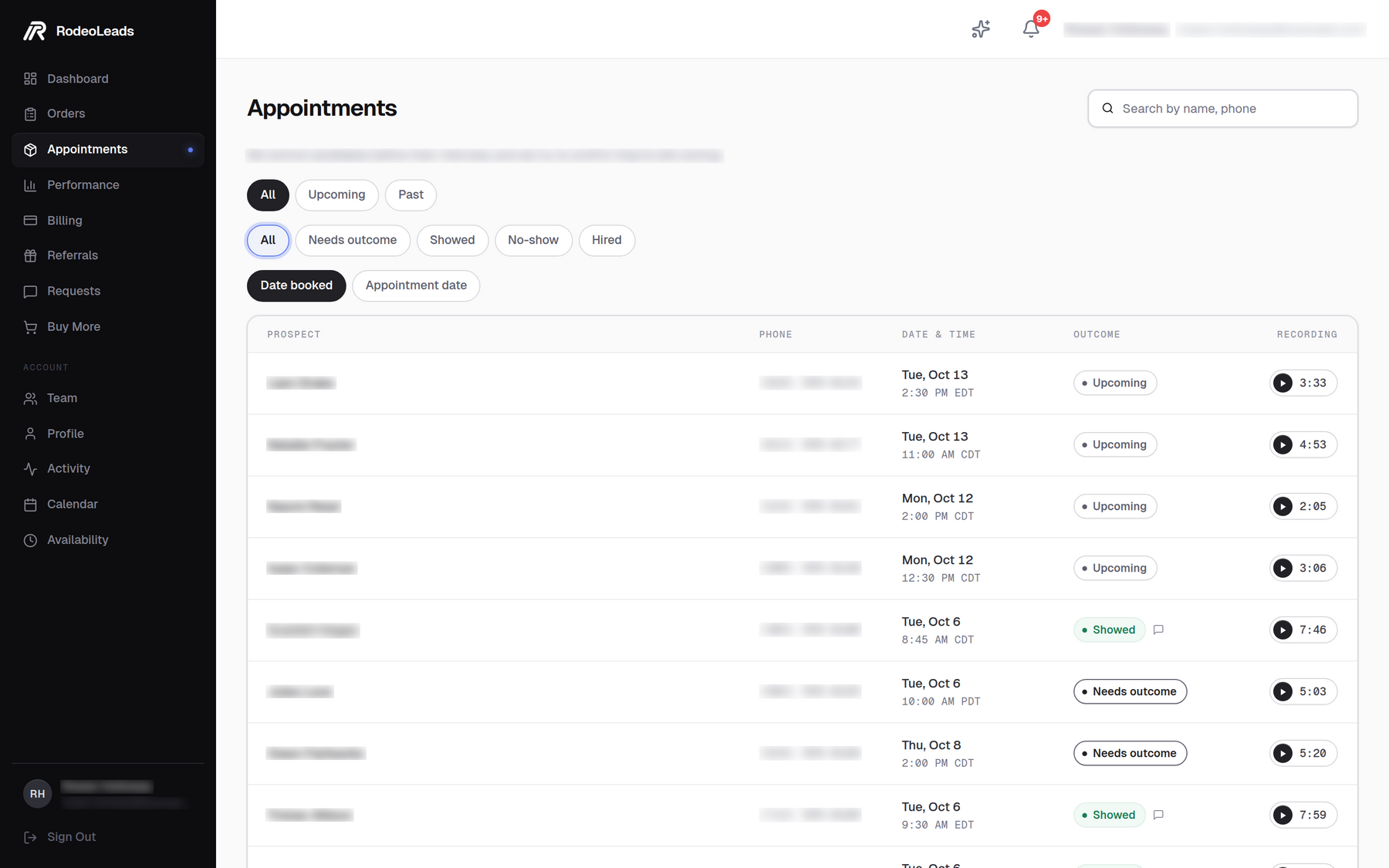Sort by Appointment date
This screenshot has width=1389, height=868.
point(416,285)
